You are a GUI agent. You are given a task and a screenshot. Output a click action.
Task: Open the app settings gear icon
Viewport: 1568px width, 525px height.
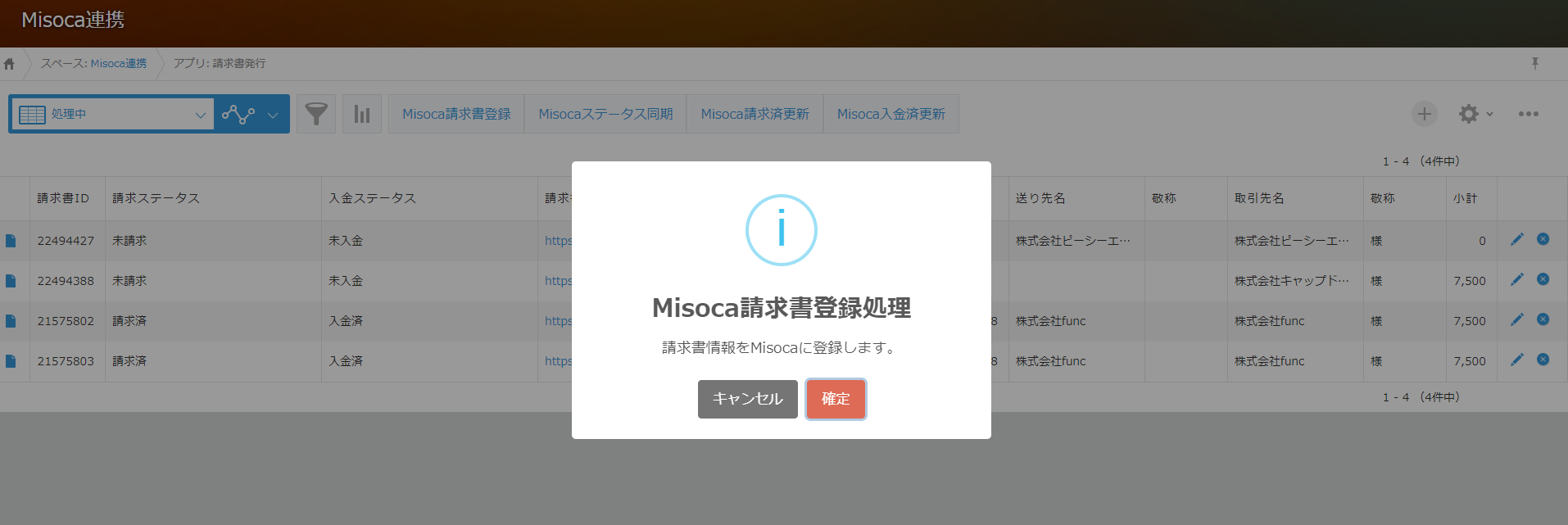pos(1469,114)
